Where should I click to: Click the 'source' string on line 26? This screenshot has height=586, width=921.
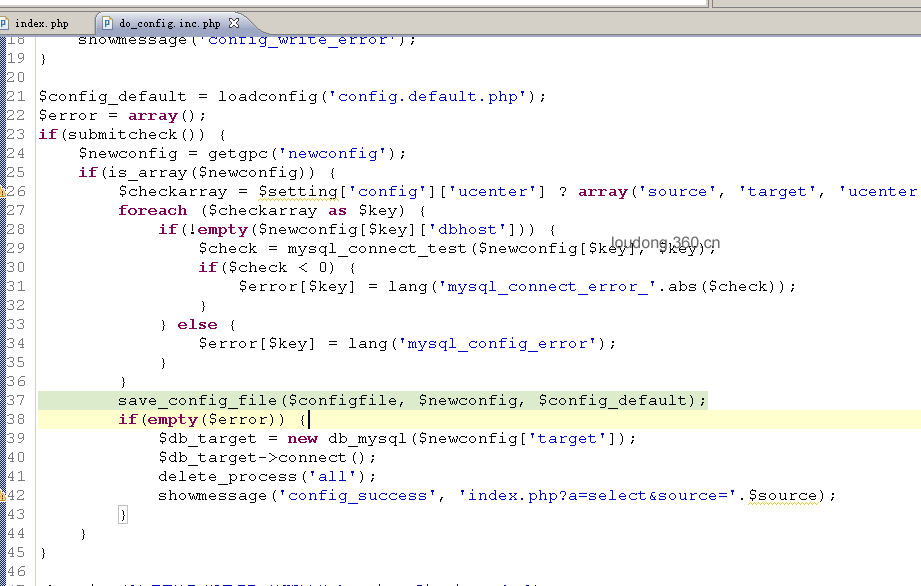(x=677, y=191)
